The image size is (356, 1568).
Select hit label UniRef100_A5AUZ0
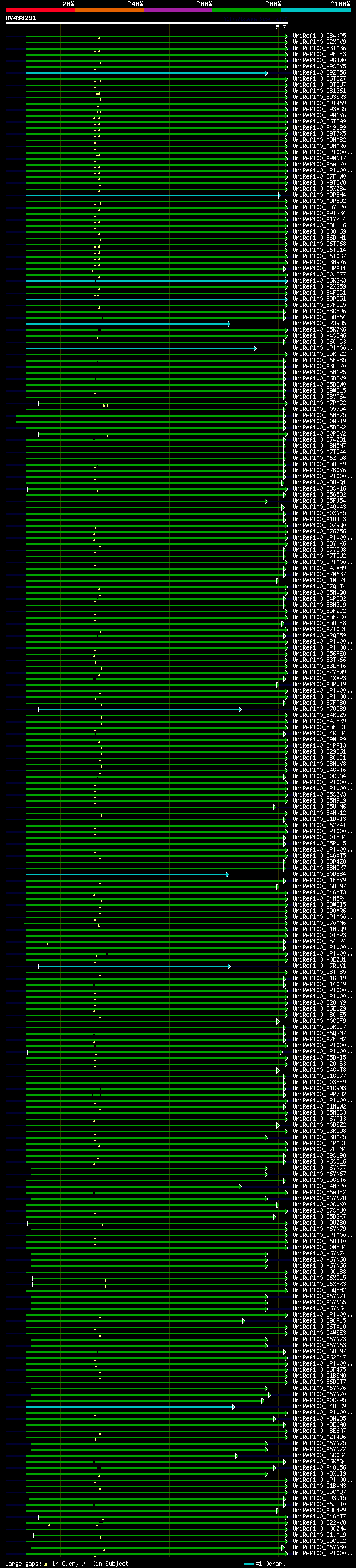click(319, 164)
